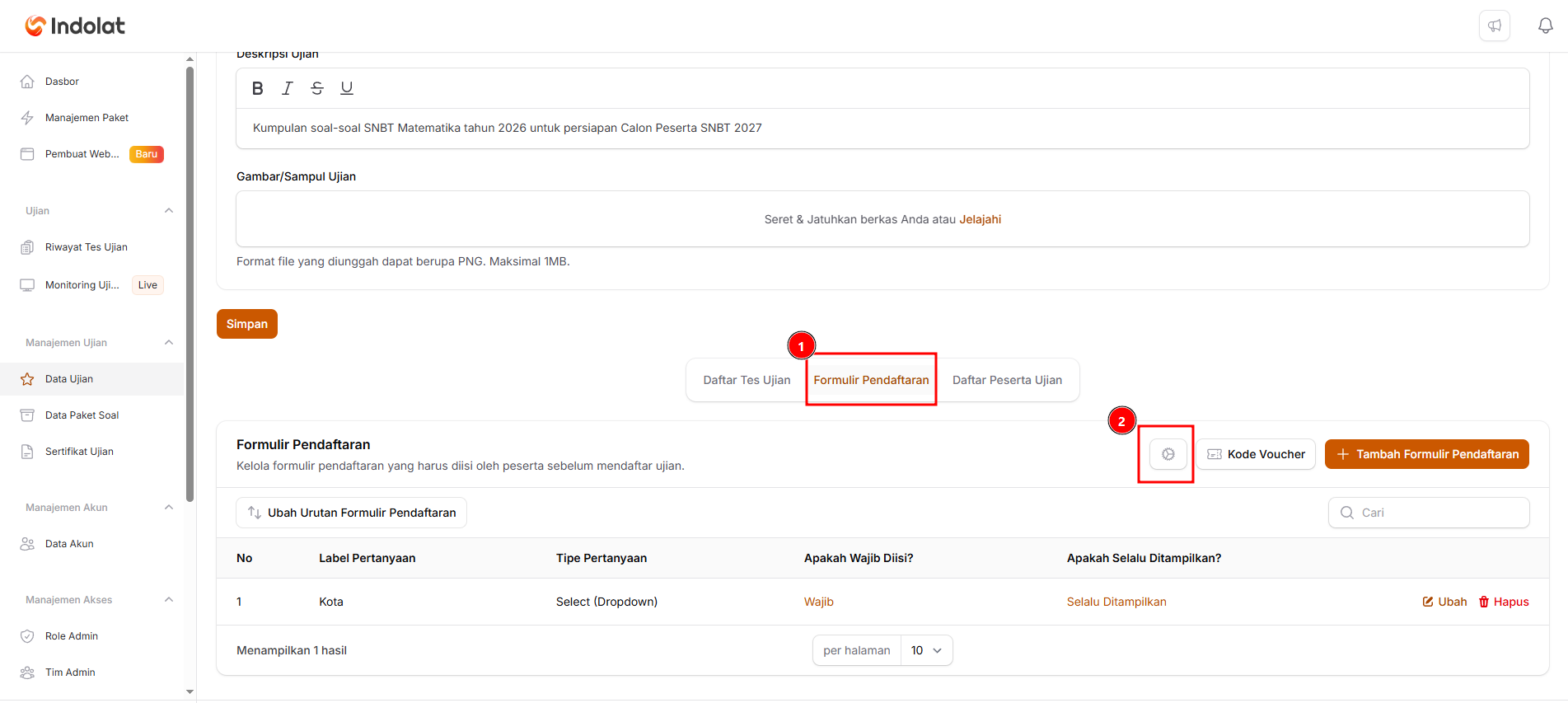Open the per halaman dropdown
The width and height of the screenshot is (1568, 703).
(927, 650)
